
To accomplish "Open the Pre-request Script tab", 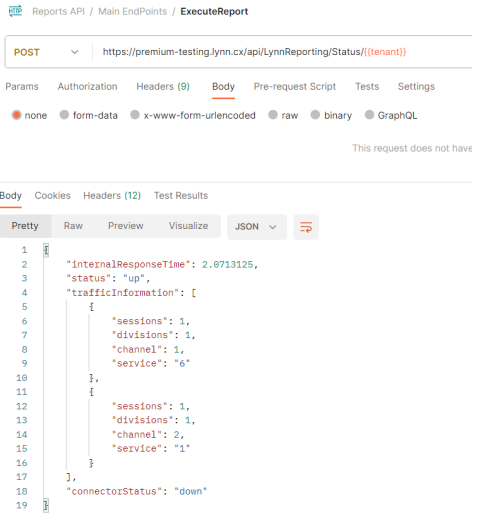I will coord(295,87).
